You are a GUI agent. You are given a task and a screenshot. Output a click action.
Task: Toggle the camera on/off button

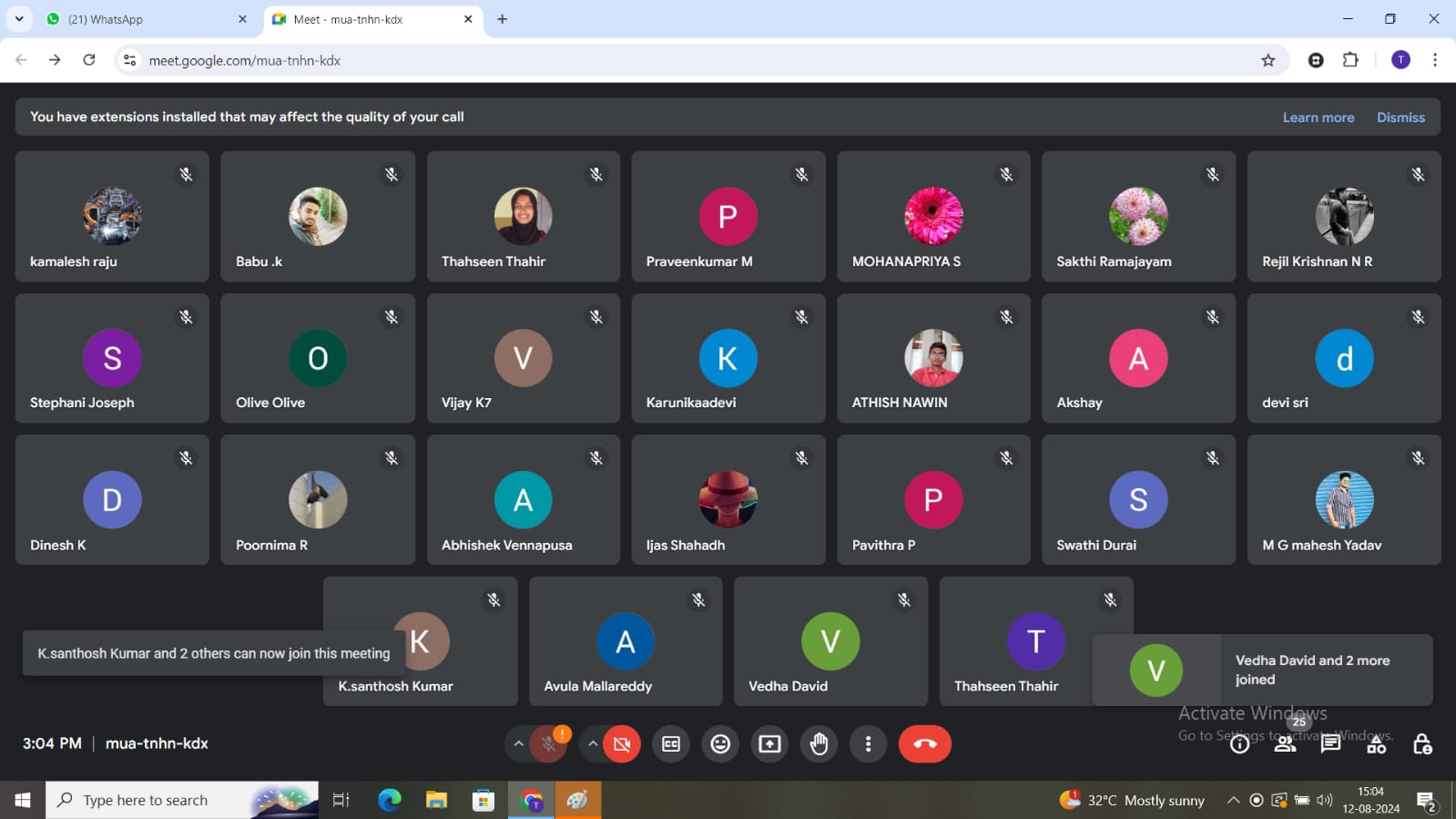click(x=622, y=744)
